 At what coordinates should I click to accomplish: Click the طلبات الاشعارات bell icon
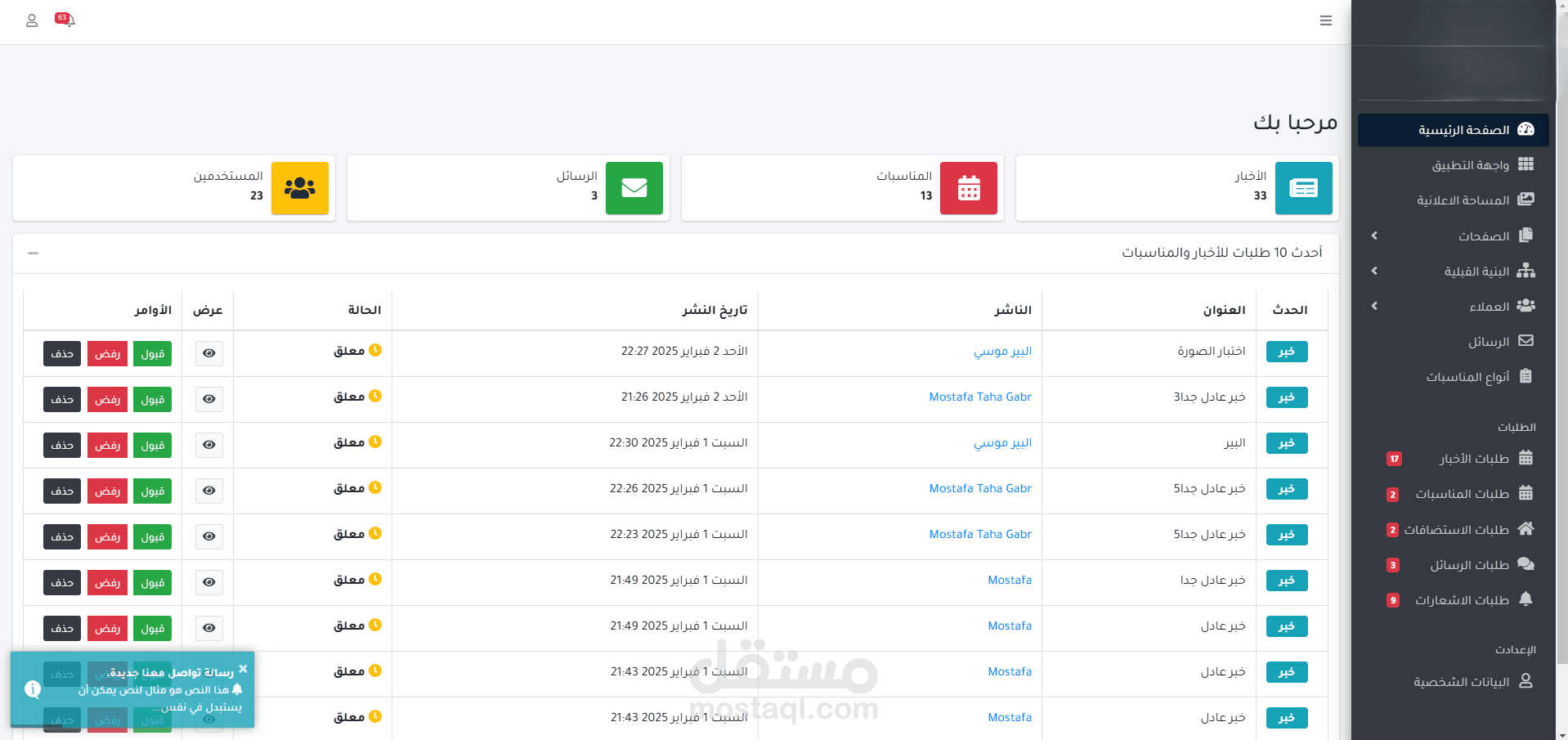point(1527,599)
